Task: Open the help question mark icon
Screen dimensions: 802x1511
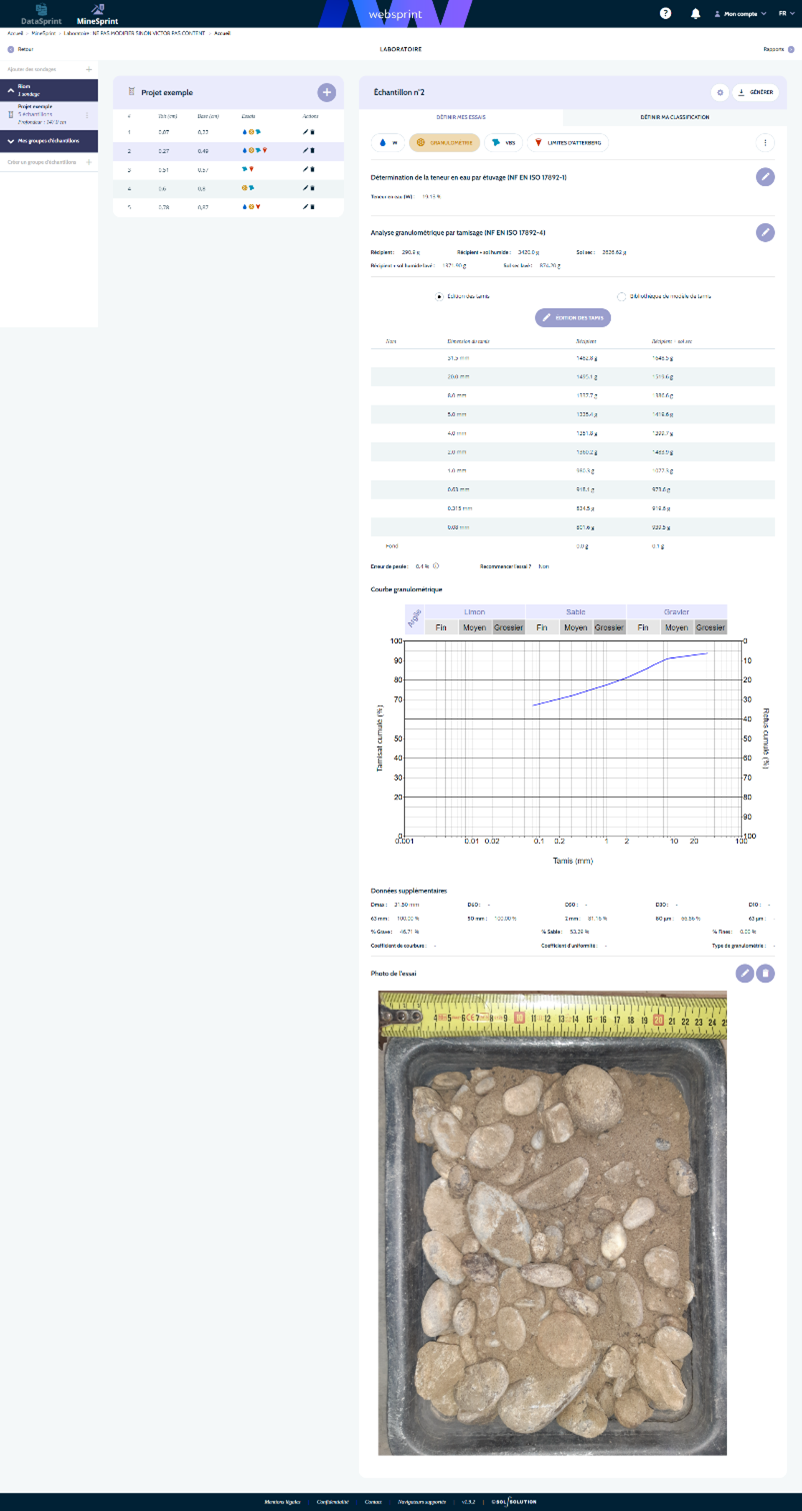Action: tap(666, 14)
